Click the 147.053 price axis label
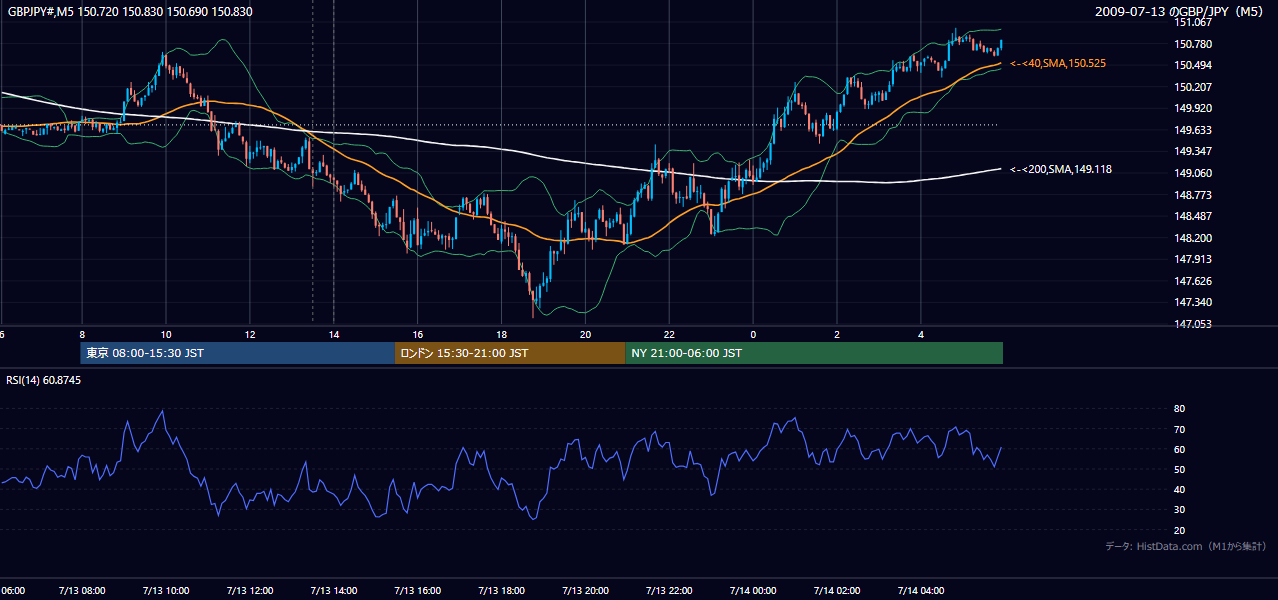The width and height of the screenshot is (1278, 600). (x=1193, y=324)
